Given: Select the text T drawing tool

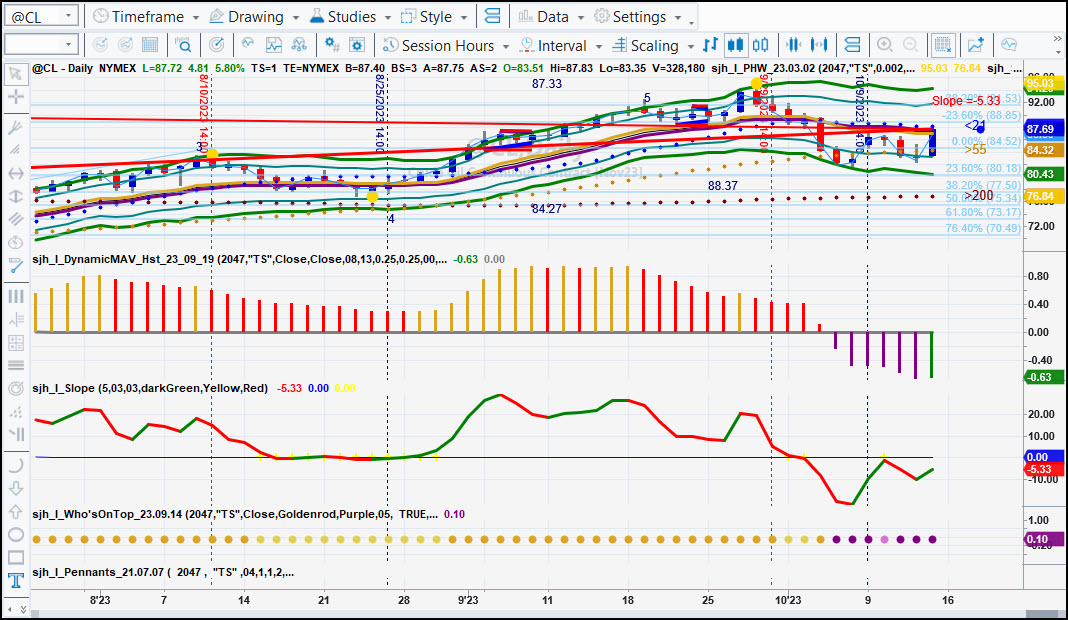Looking at the screenshot, I should 15,580.
